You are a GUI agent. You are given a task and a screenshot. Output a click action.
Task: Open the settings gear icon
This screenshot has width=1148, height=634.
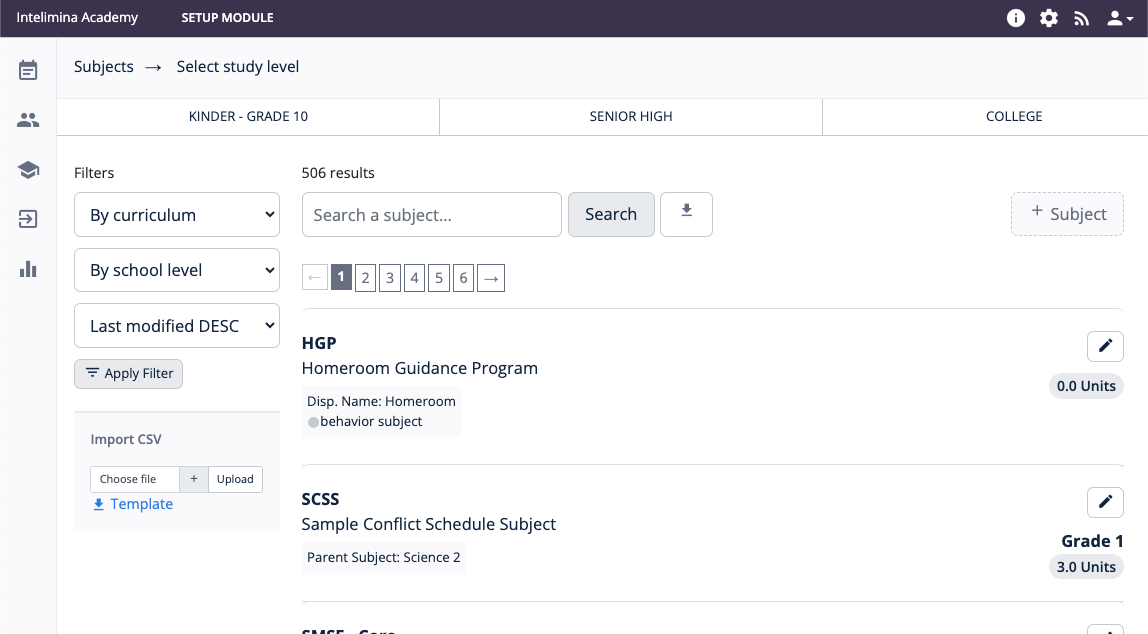coord(1049,18)
